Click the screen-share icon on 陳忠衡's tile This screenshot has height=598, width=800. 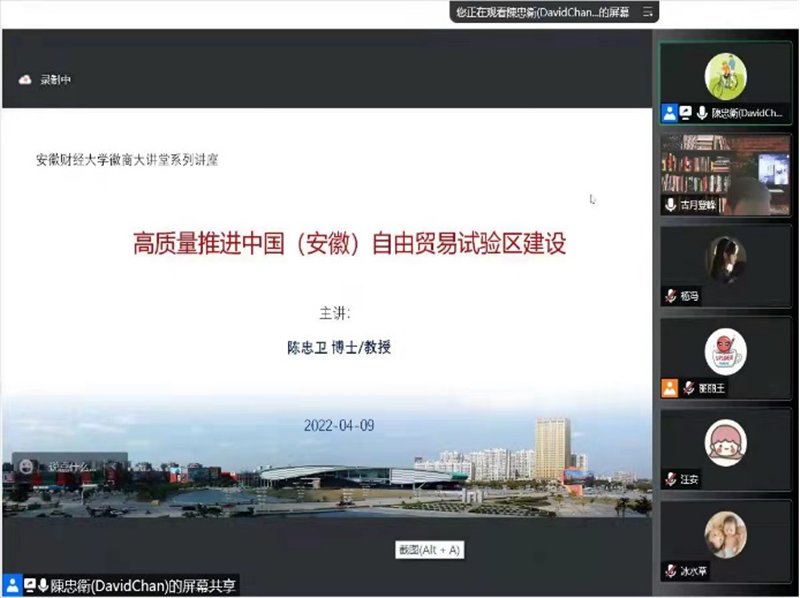[686, 113]
